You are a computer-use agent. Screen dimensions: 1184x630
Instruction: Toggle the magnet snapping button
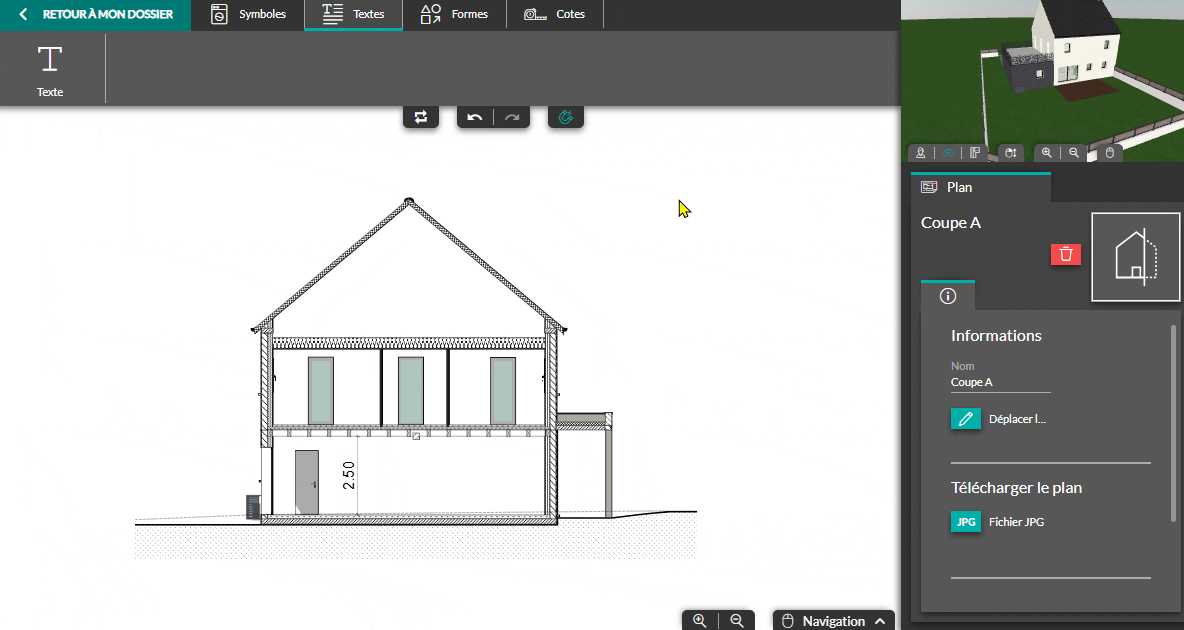tap(566, 117)
